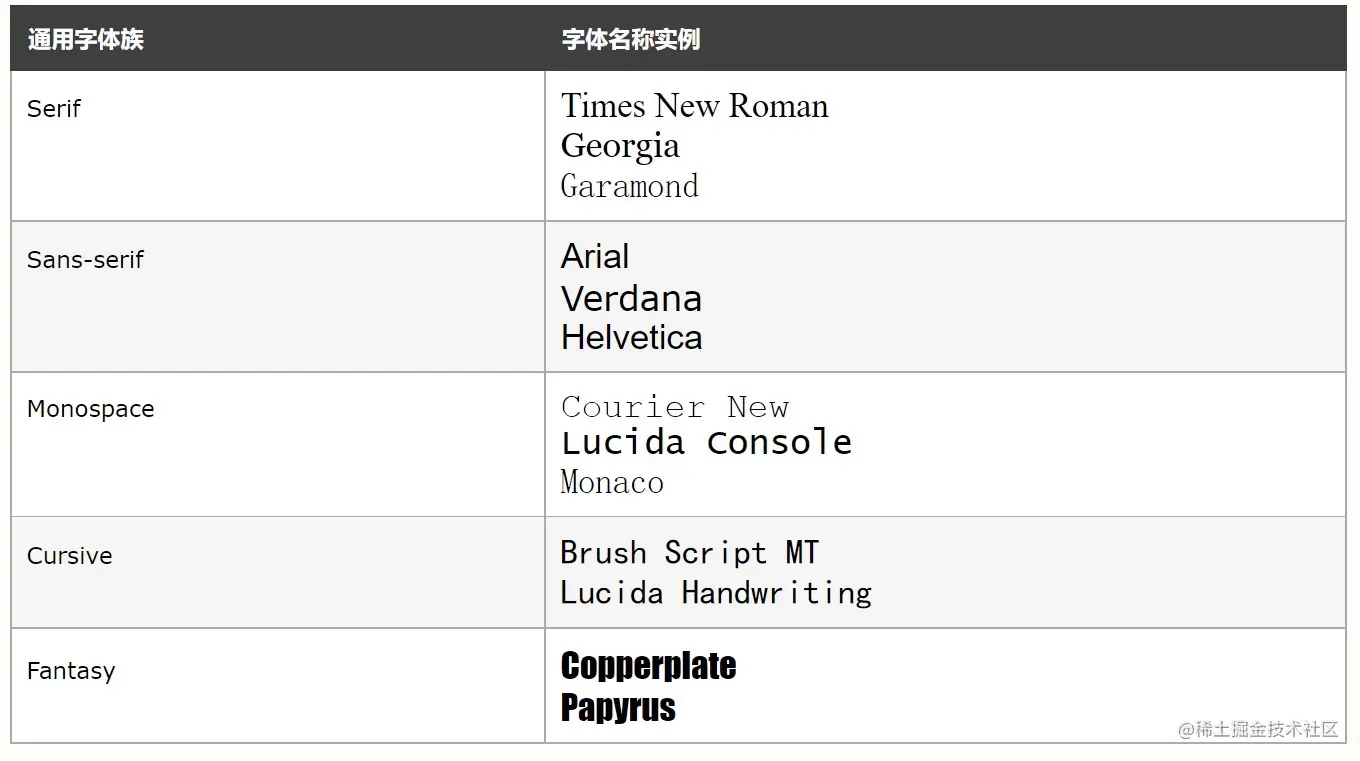Click the Monaco font example
The height and width of the screenshot is (761, 1360).
612,482
